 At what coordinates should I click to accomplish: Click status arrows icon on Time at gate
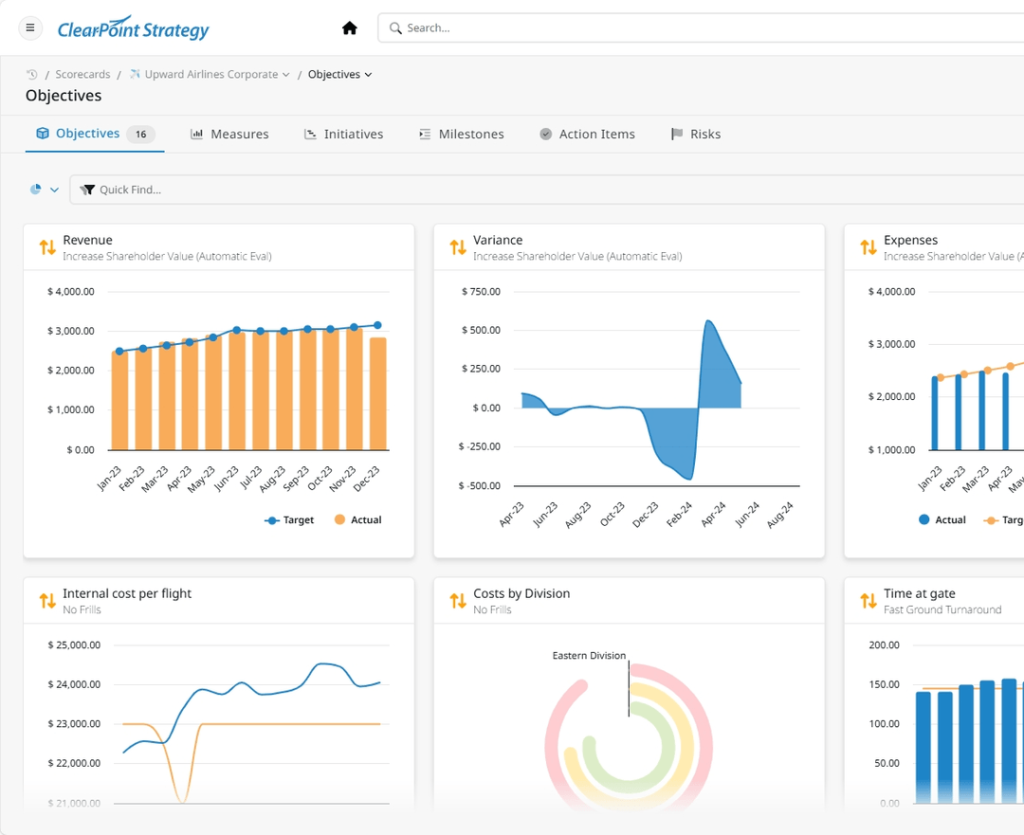tap(868, 601)
